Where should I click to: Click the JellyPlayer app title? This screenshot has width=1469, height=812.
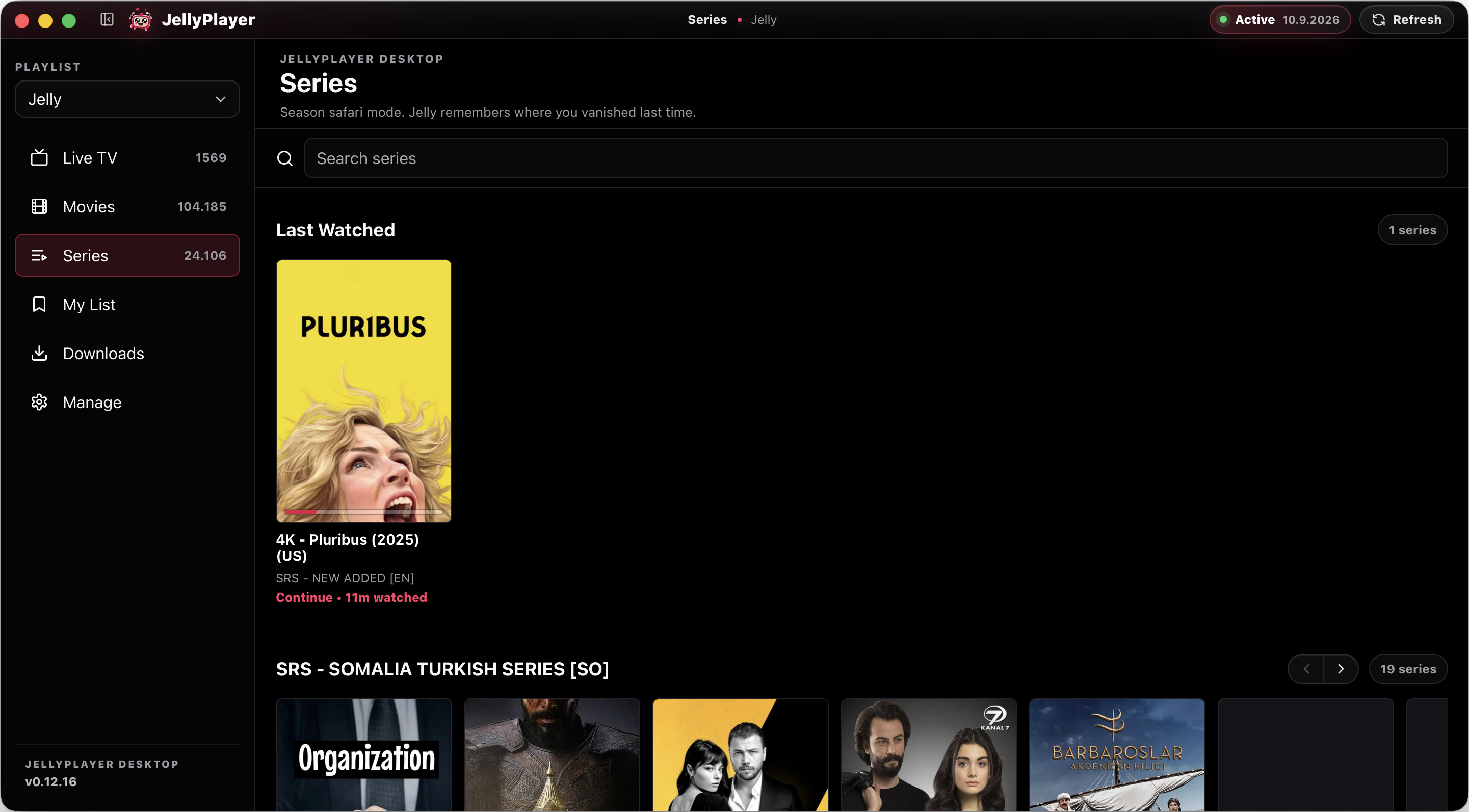208,20
